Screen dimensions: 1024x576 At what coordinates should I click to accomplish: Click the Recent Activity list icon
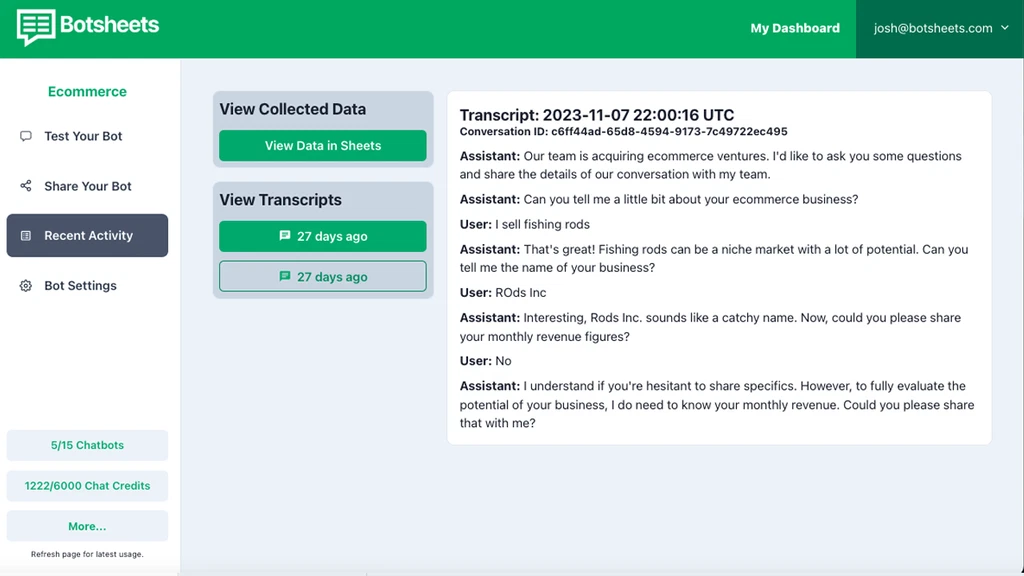click(x=26, y=236)
